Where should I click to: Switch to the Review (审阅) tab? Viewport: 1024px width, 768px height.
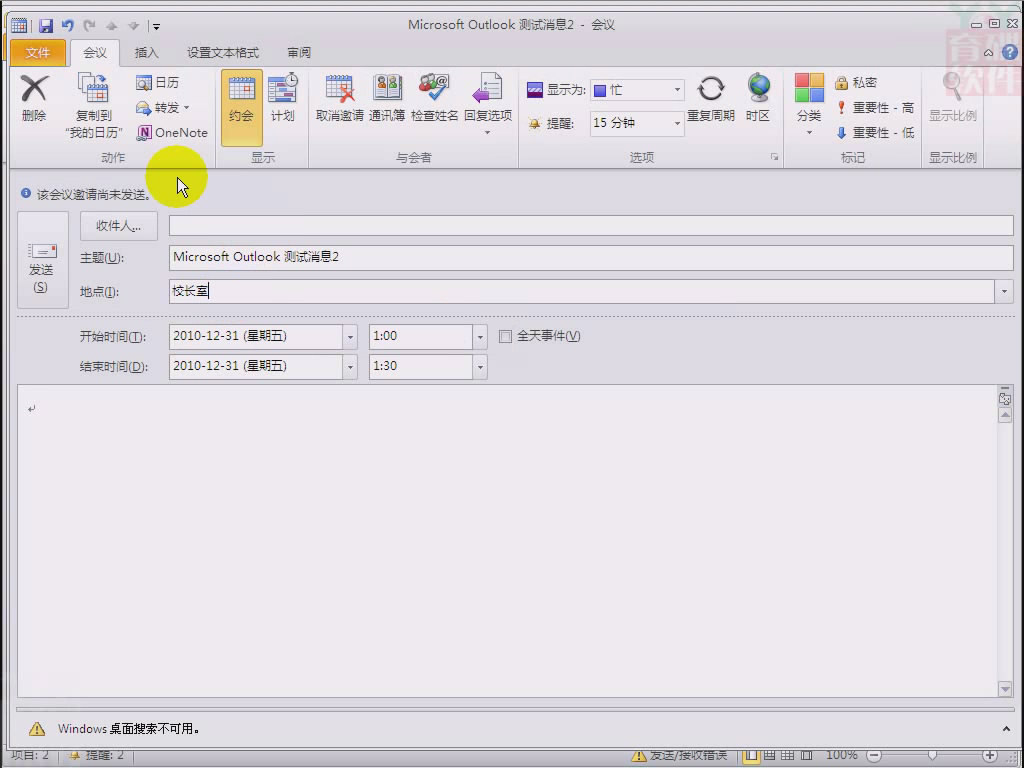(299, 53)
